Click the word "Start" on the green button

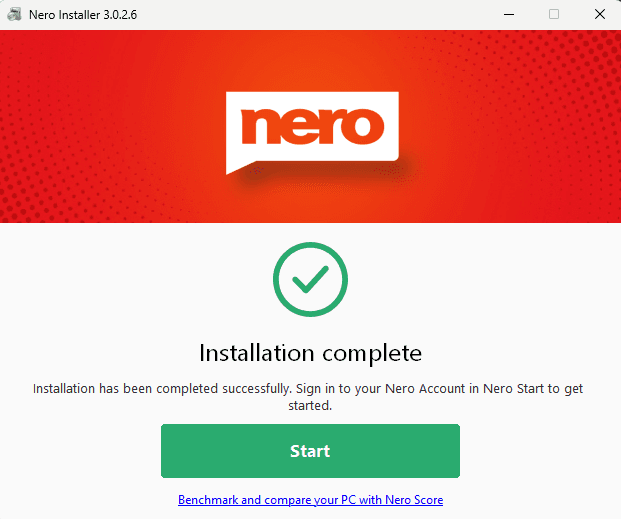point(310,451)
